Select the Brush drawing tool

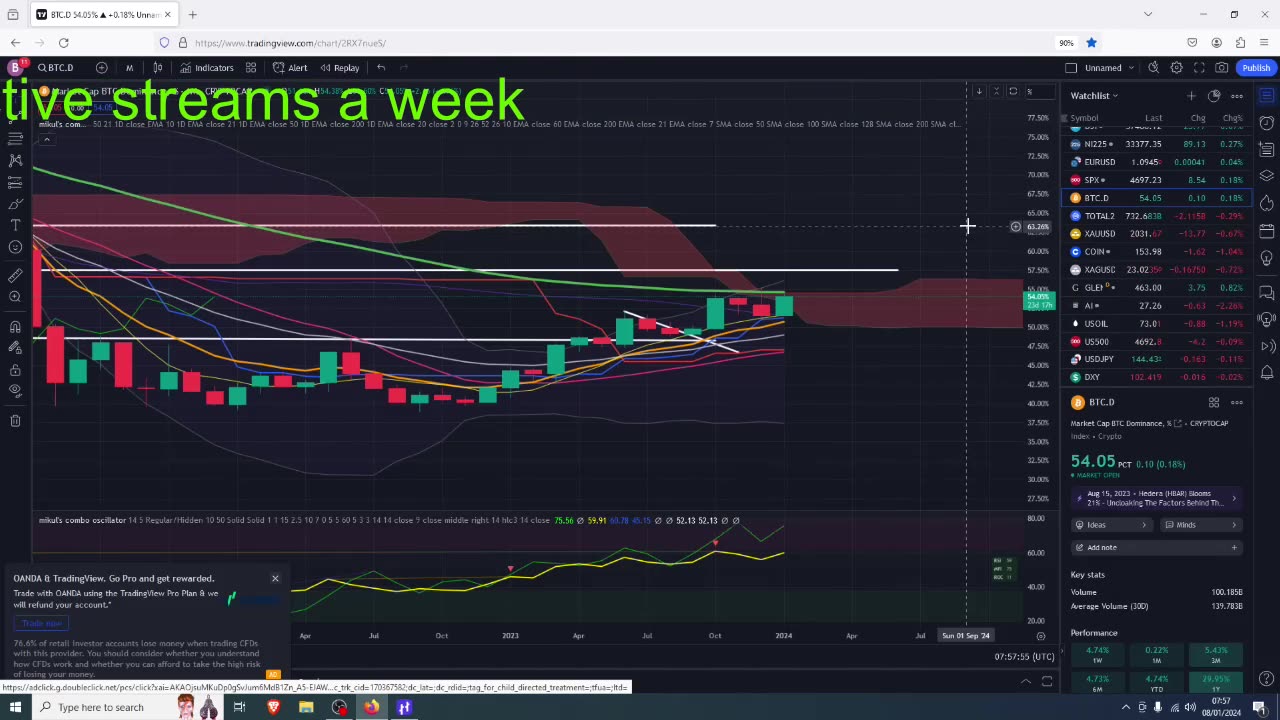click(15, 204)
